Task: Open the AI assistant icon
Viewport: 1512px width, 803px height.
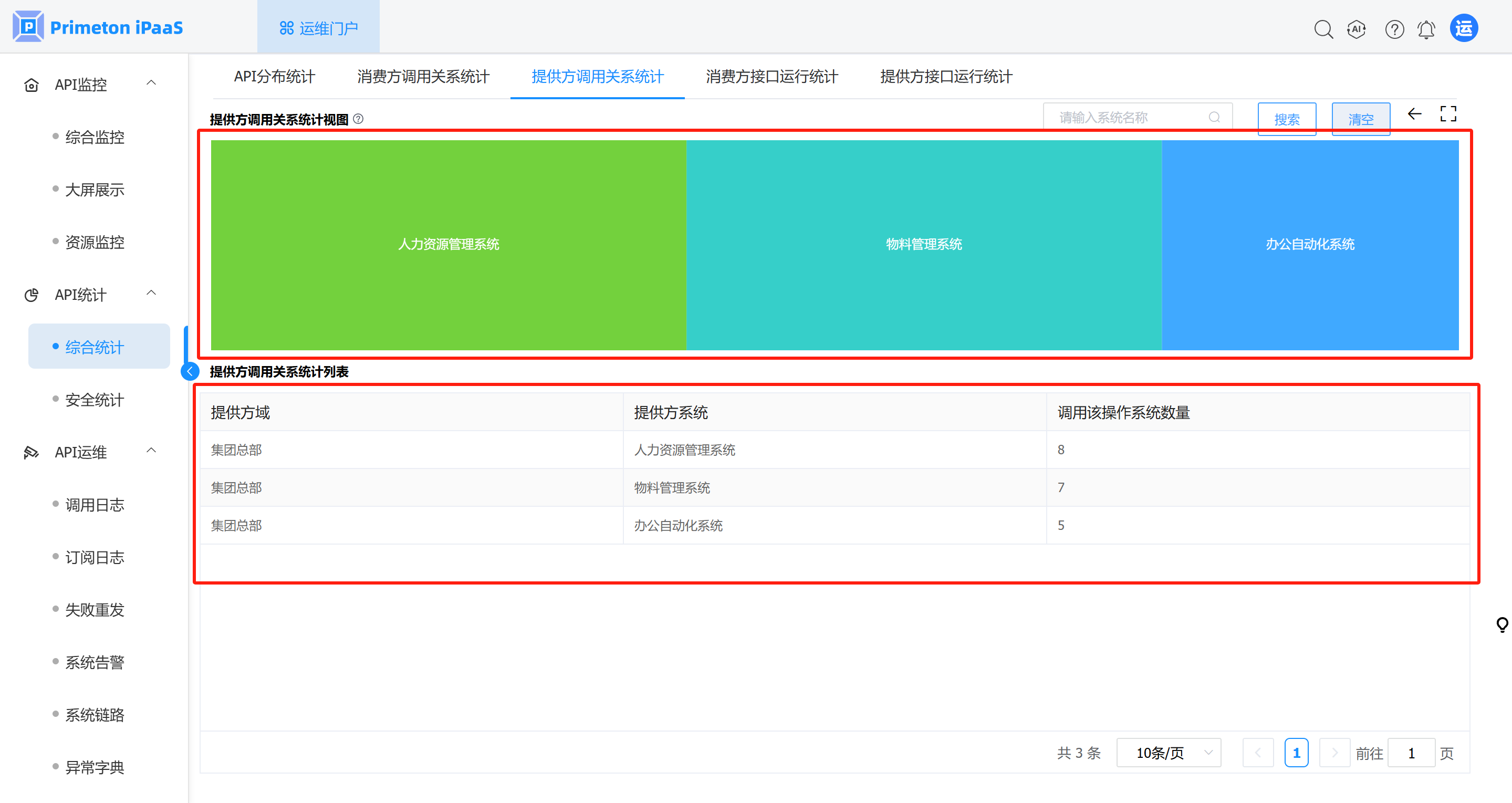Action: [x=1357, y=29]
